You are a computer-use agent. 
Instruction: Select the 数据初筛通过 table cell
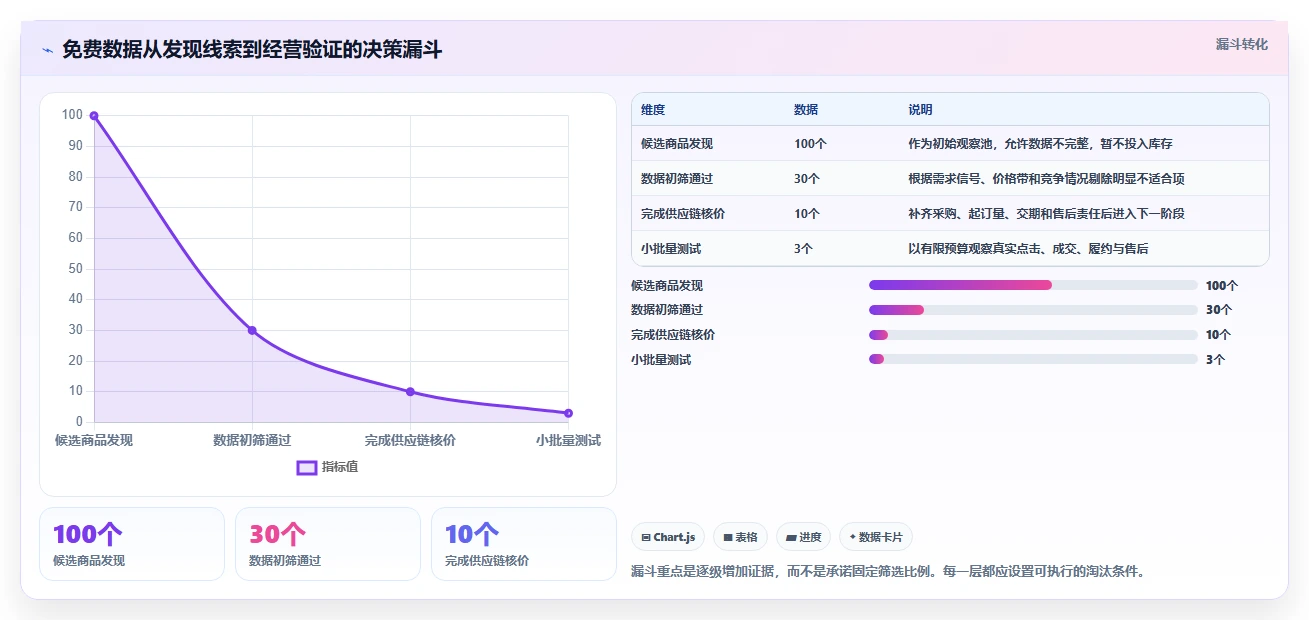pyautogui.click(x=677, y=179)
